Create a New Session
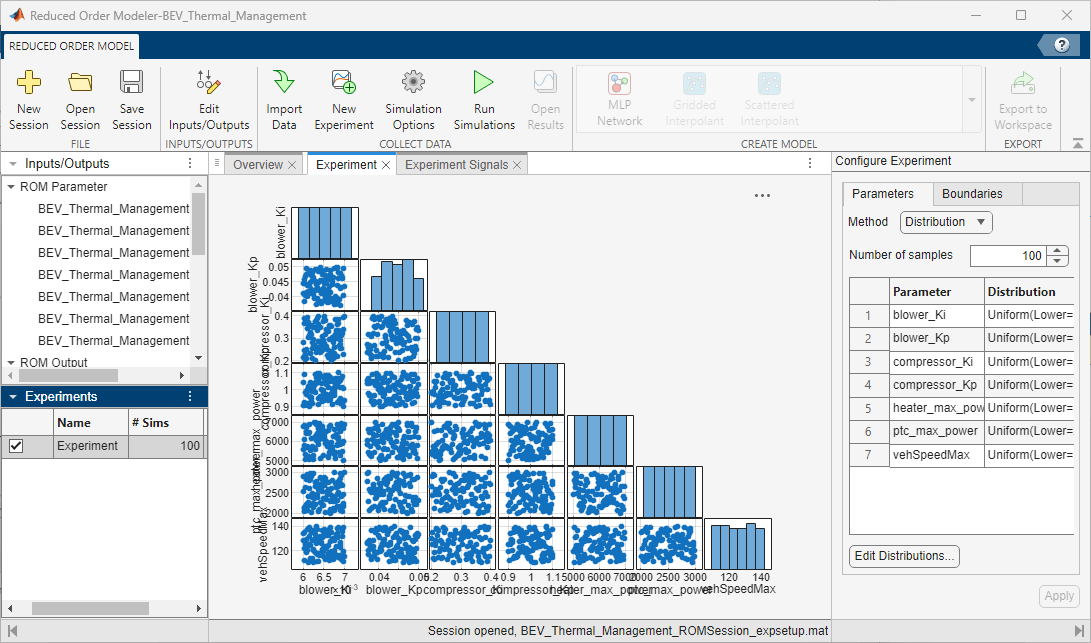1091x643 pixels. (28, 97)
